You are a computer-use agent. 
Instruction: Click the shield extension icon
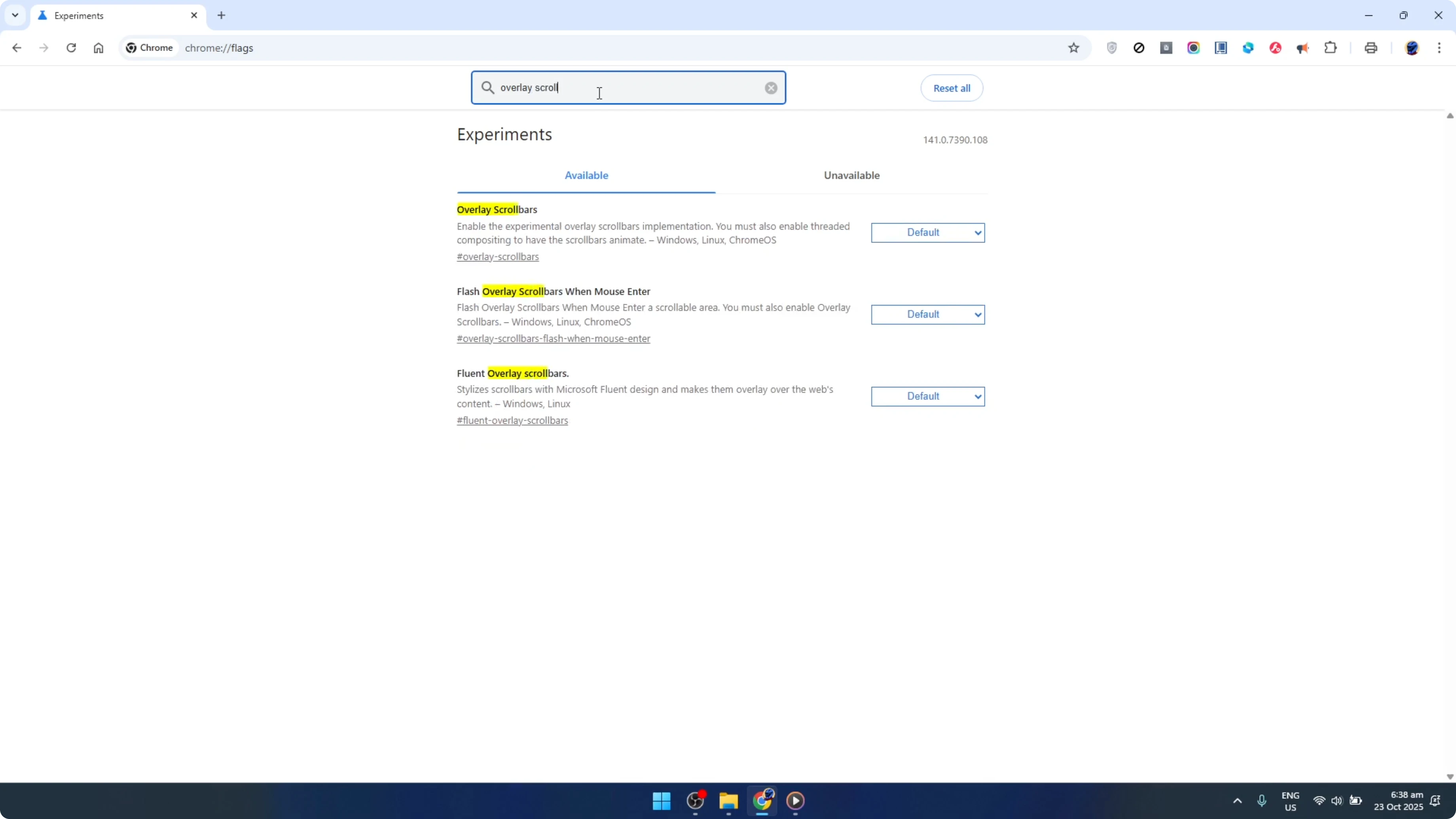[1112, 48]
